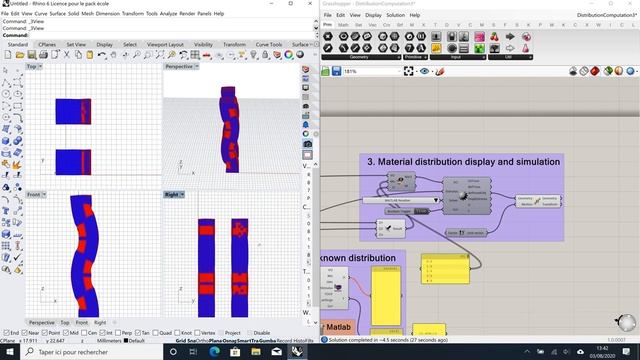
Task: Click the Undo arrow icon in Rhino
Action: (x=102, y=55)
